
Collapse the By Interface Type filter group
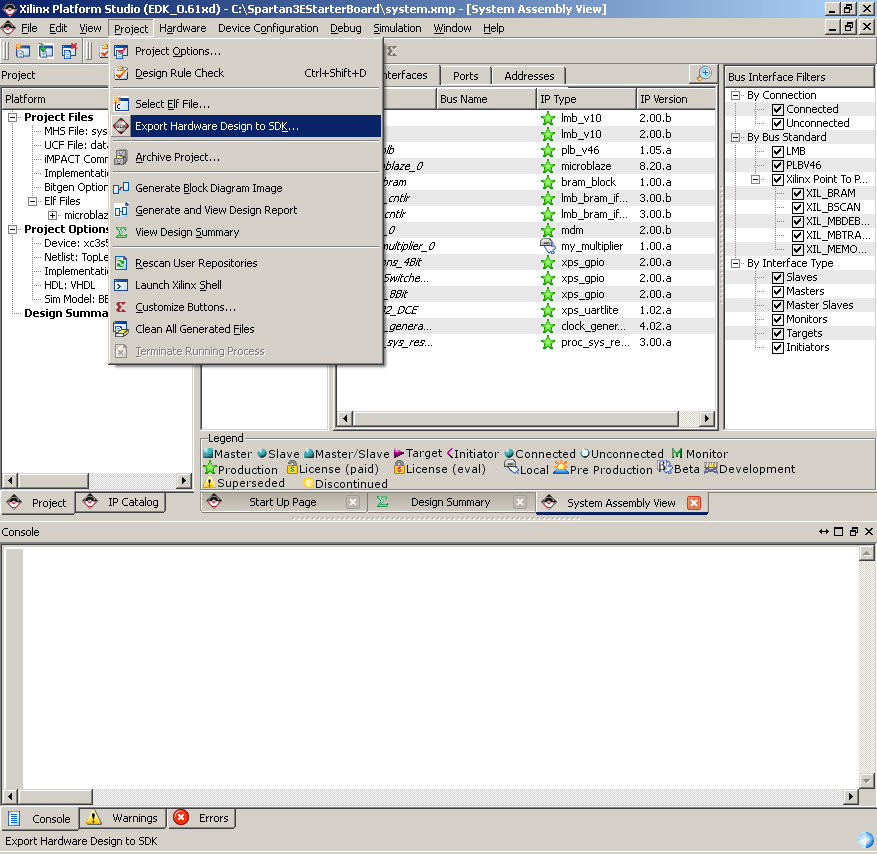pos(735,263)
